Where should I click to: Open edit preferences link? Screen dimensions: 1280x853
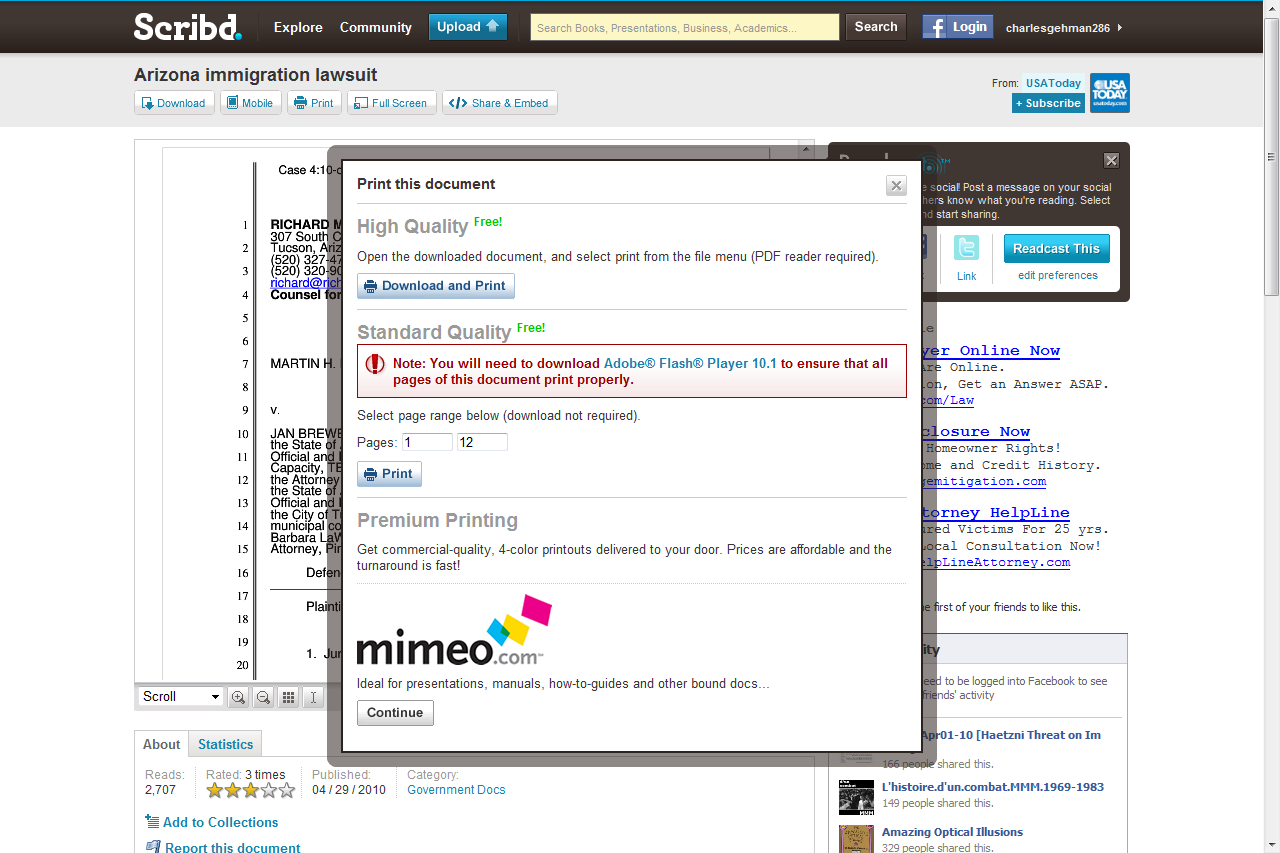click(x=1058, y=275)
